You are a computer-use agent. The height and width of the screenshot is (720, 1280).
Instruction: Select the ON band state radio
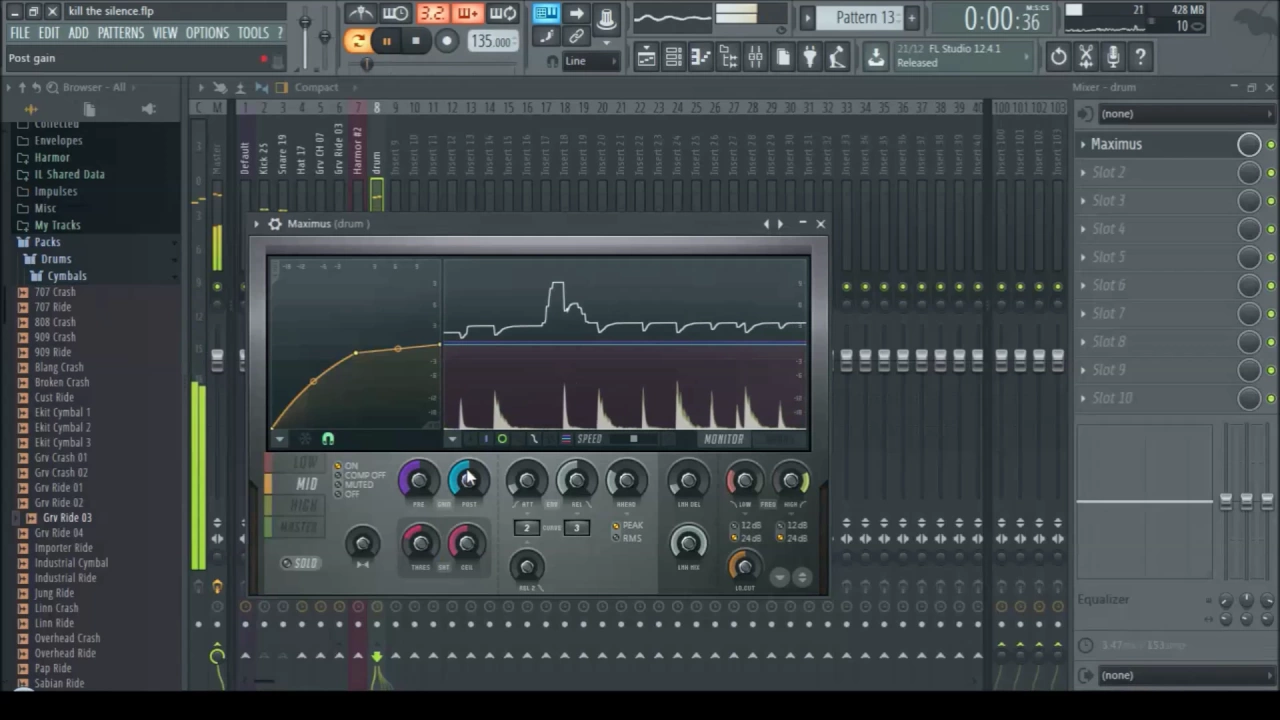pos(338,467)
